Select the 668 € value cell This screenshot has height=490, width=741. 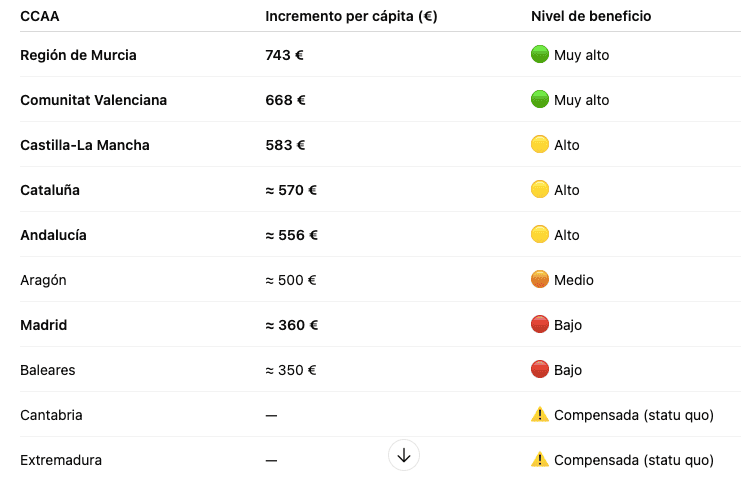point(285,100)
